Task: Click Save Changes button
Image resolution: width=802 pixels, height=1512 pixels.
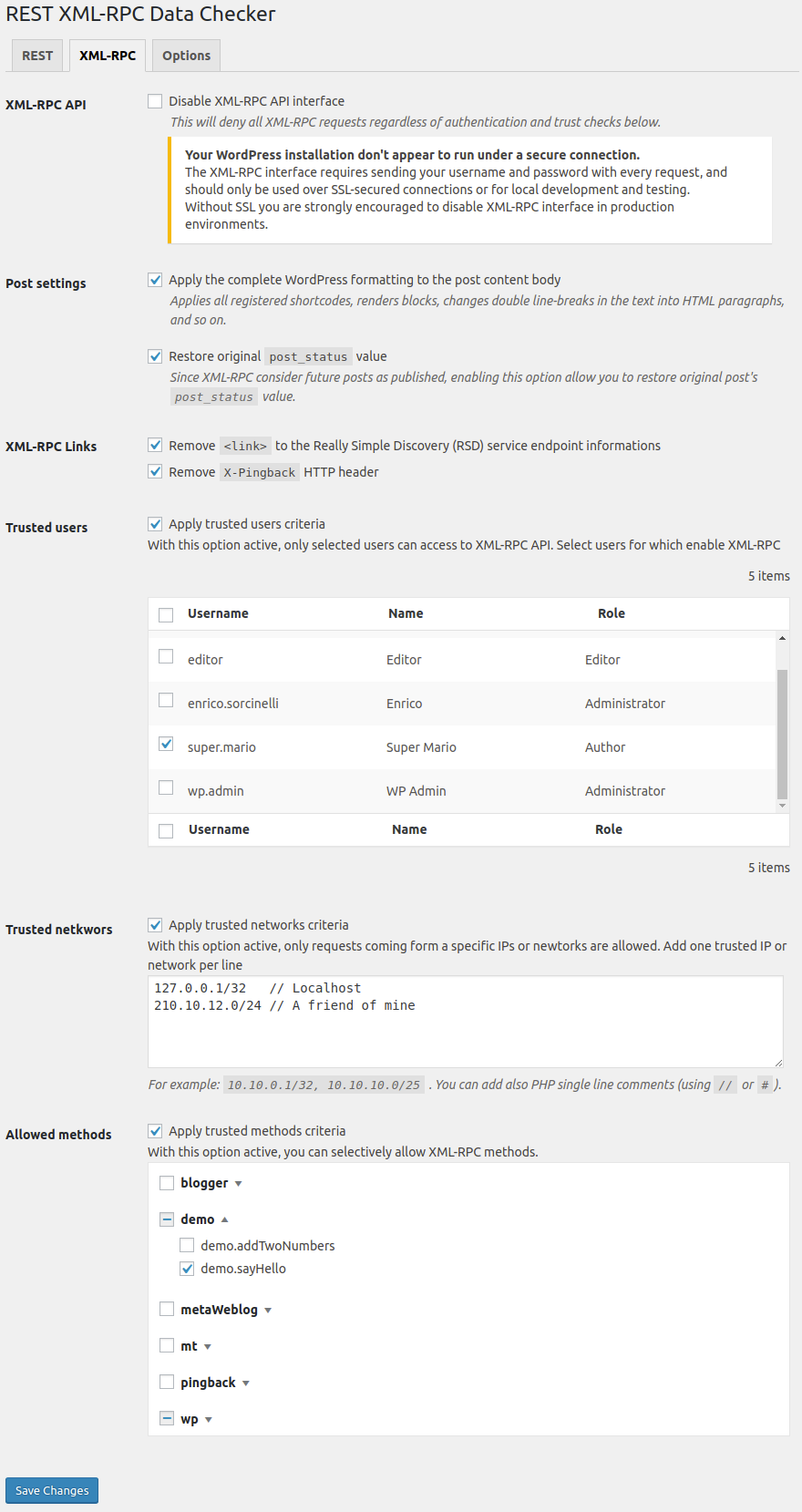Action: 52,1490
